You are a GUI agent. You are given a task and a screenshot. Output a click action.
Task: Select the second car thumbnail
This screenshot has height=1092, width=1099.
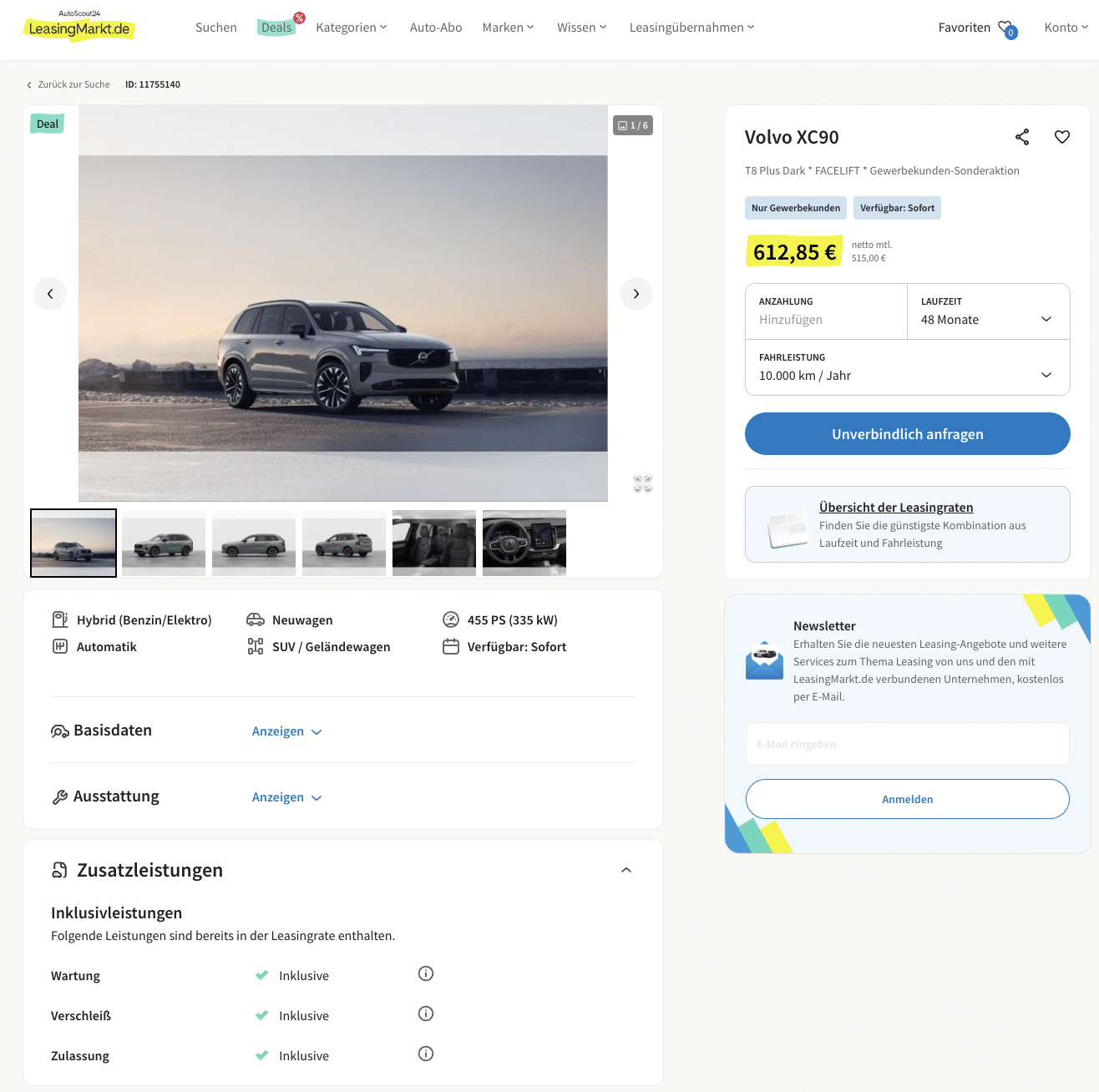pos(164,543)
